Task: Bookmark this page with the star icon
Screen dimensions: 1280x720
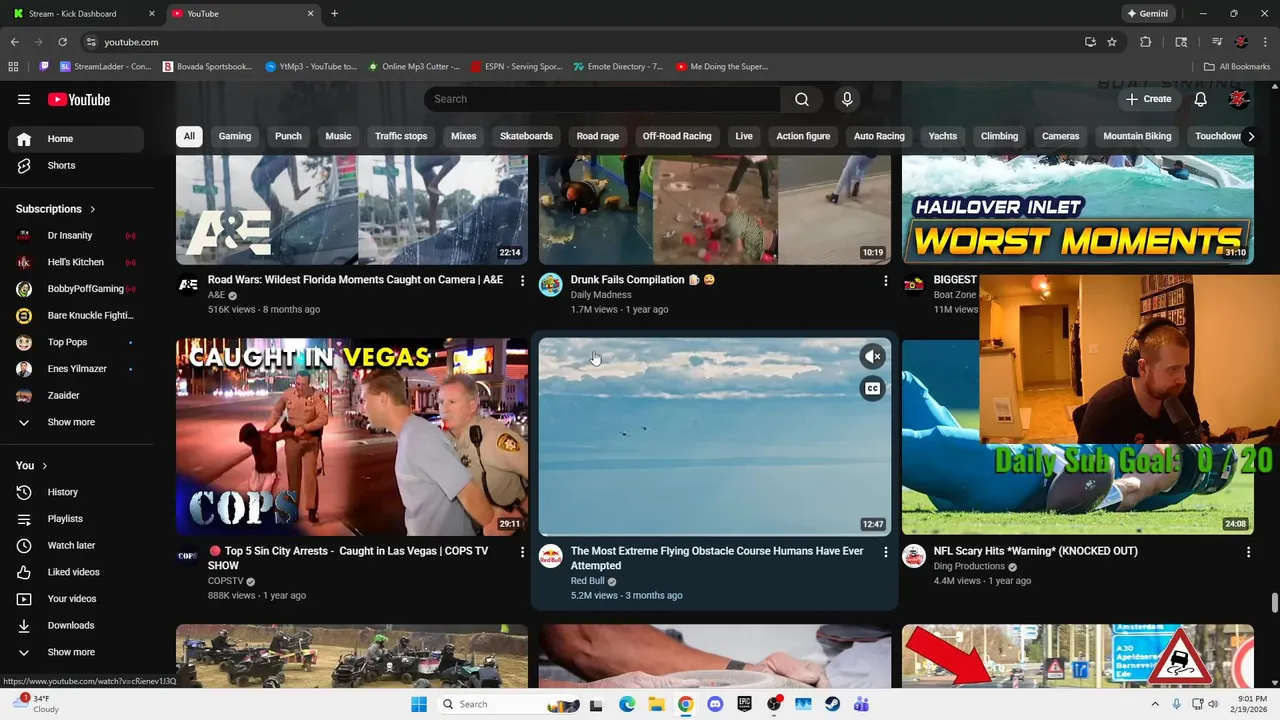Action: click(x=1112, y=42)
